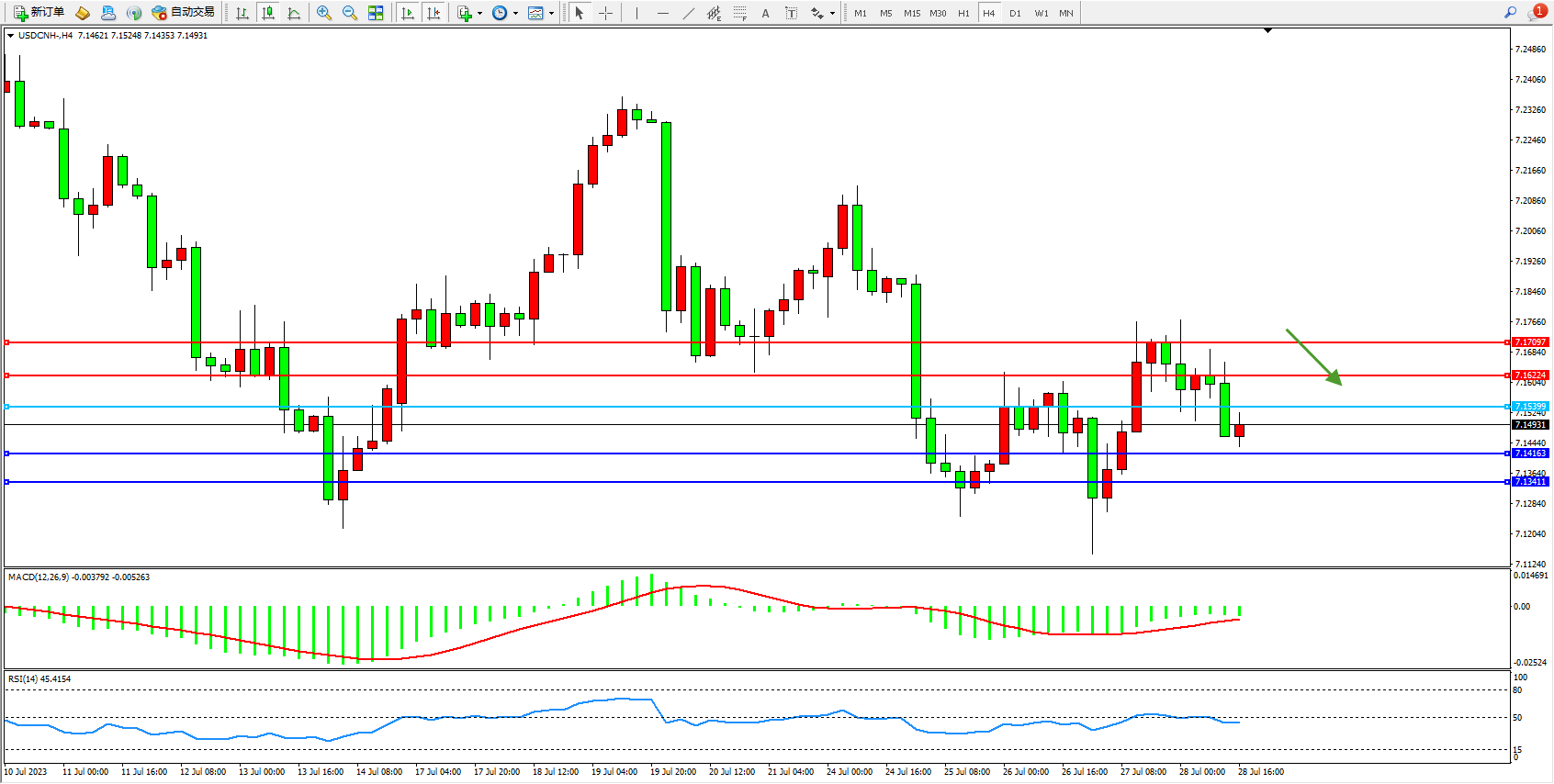Viewport: 1554px width, 784px height.
Task: Switch chart to bar chart mode
Action: (x=242, y=13)
